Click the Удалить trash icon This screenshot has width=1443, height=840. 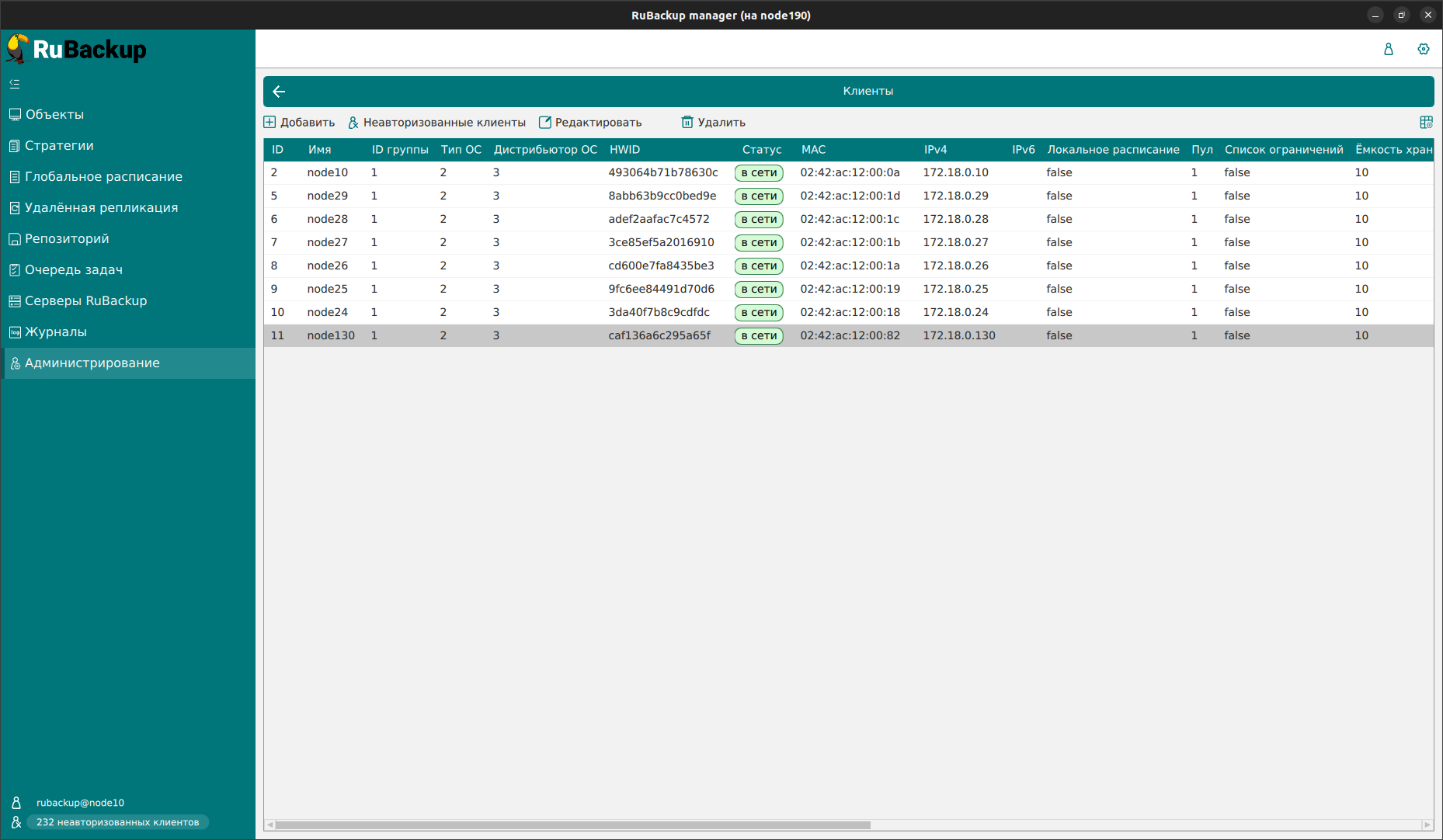tap(687, 123)
